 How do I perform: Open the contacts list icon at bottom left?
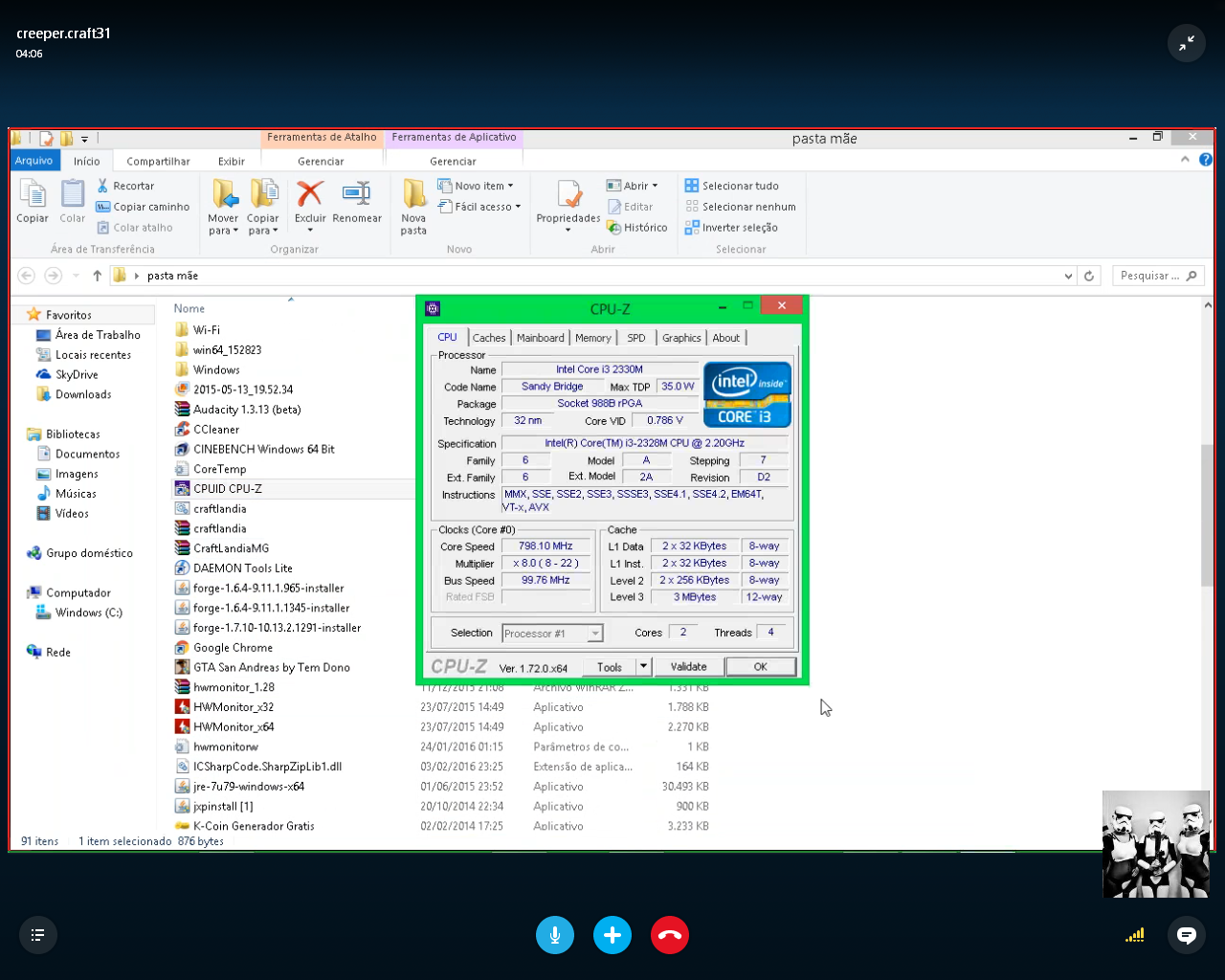pyautogui.click(x=38, y=935)
